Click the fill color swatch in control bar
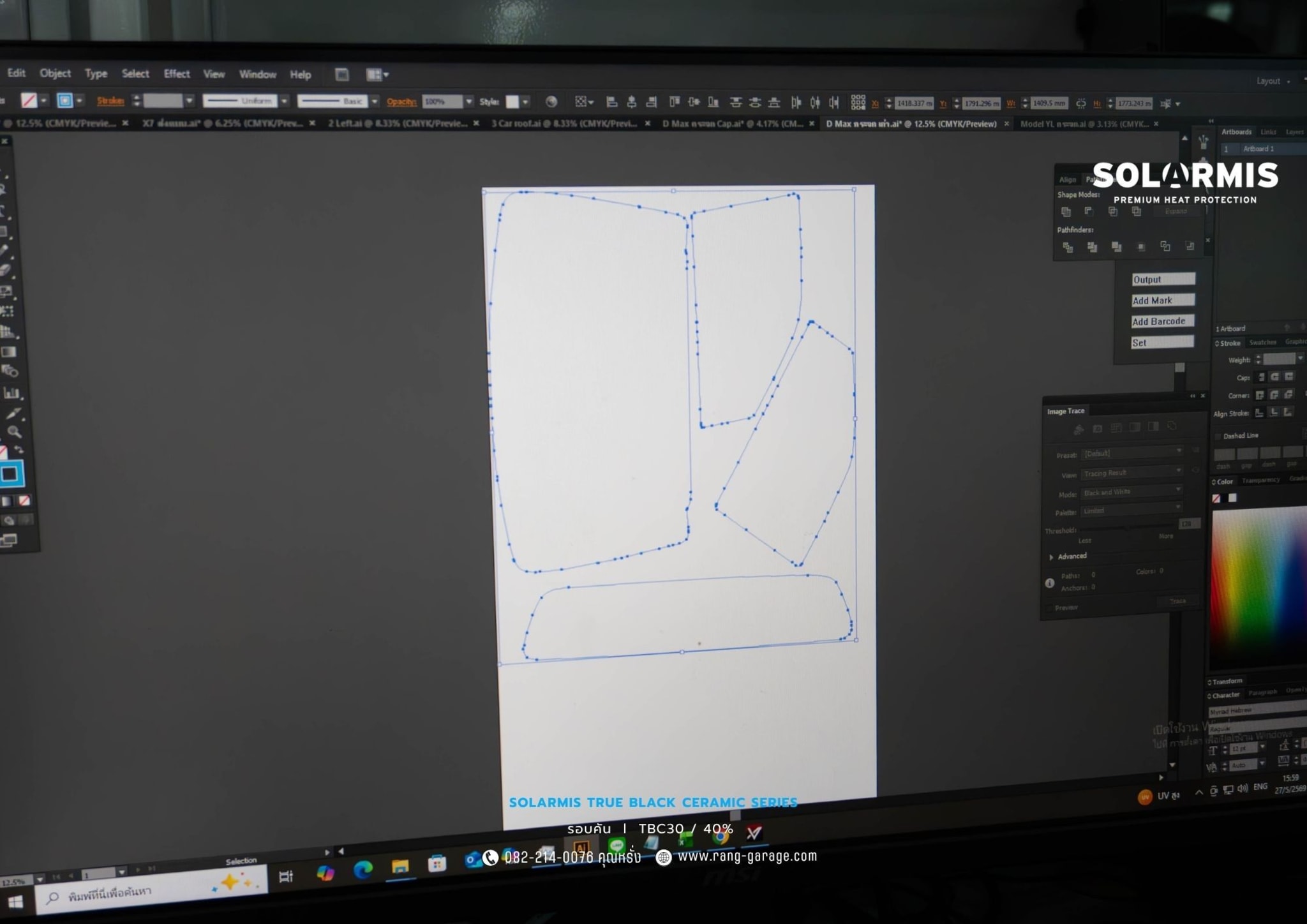 tap(29, 100)
